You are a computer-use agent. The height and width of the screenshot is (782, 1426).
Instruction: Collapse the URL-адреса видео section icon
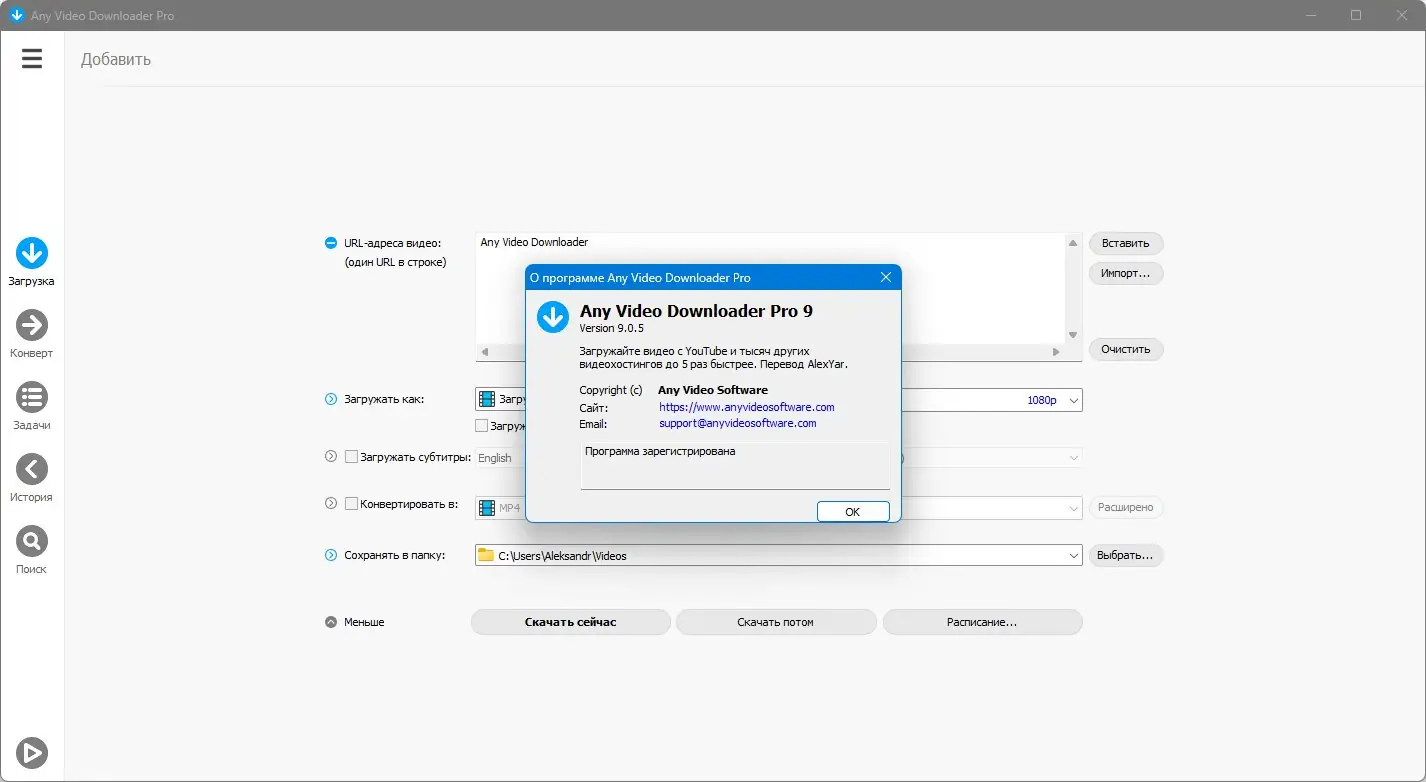coord(331,243)
